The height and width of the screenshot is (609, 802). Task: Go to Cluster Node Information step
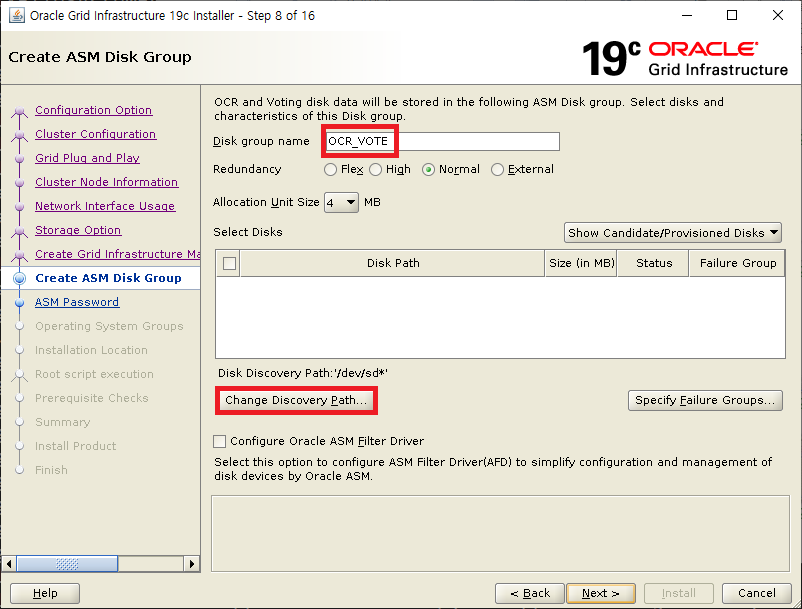click(x=106, y=182)
